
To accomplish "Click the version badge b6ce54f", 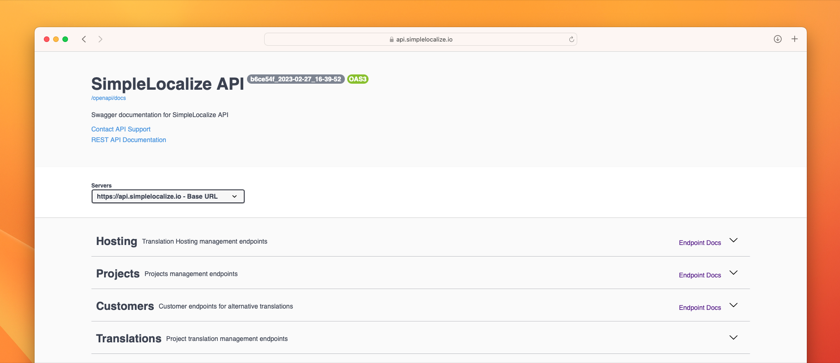I will click(x=296, y=79).
